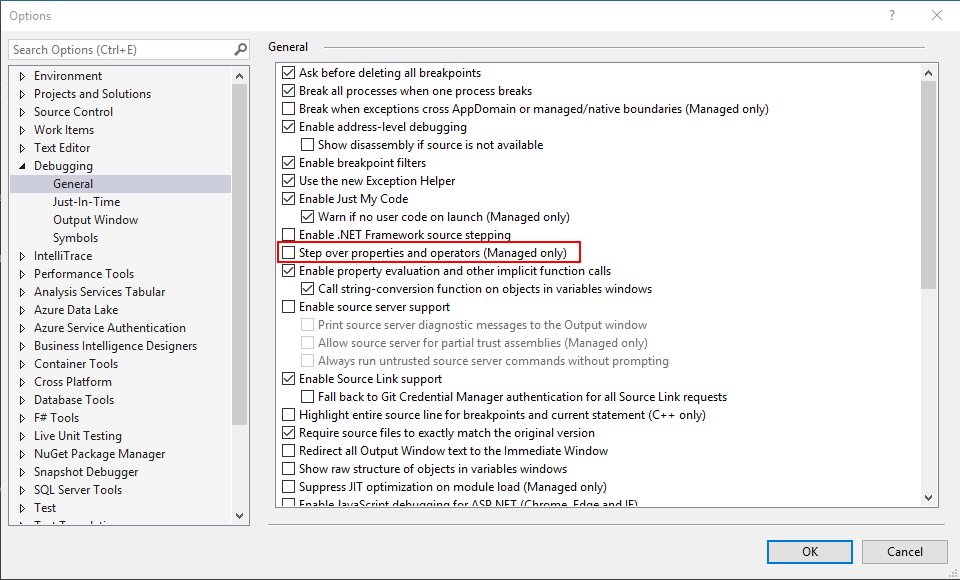
Task: Expand the IntelliTrace options node
Action: (x=22, y=256)
